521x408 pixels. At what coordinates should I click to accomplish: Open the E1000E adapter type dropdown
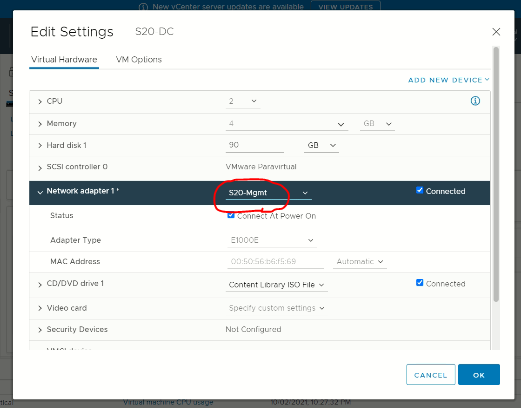pos(272,240)
